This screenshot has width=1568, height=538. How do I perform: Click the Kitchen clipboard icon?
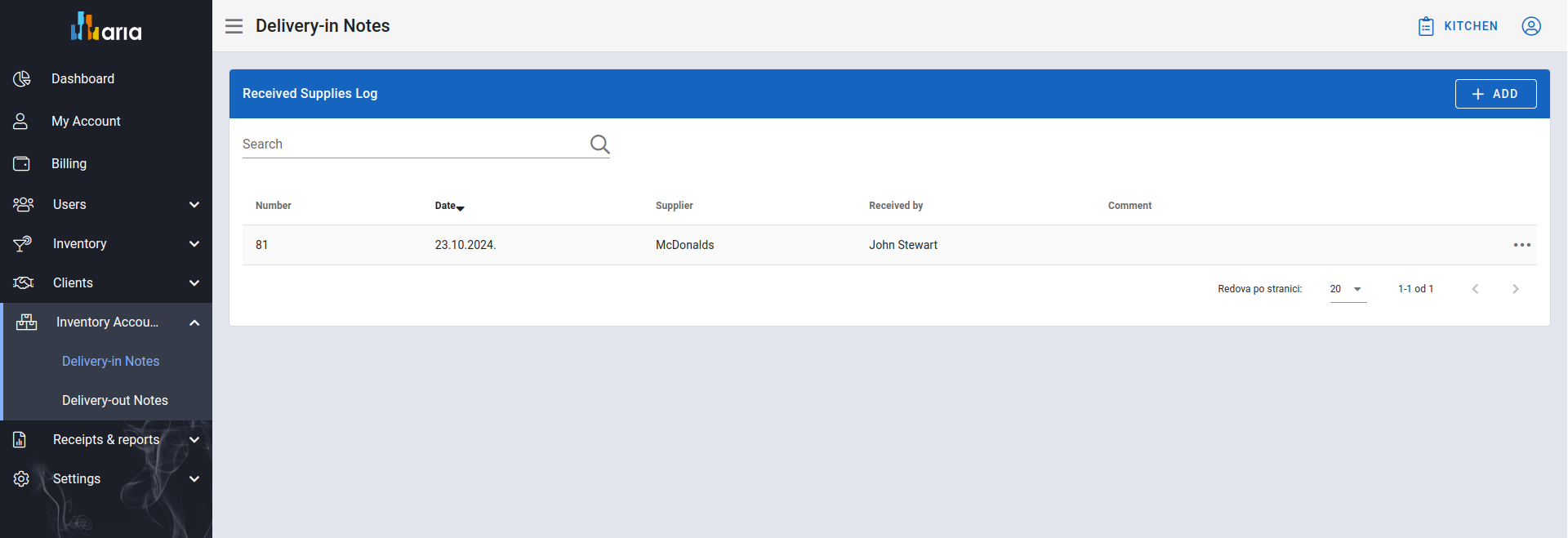(x=1426, y=26)
